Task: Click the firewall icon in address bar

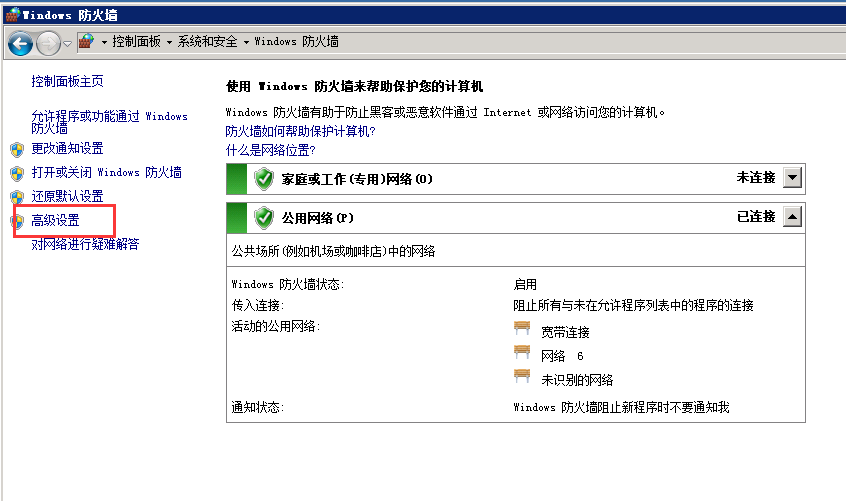Action: tap(86, 41)
